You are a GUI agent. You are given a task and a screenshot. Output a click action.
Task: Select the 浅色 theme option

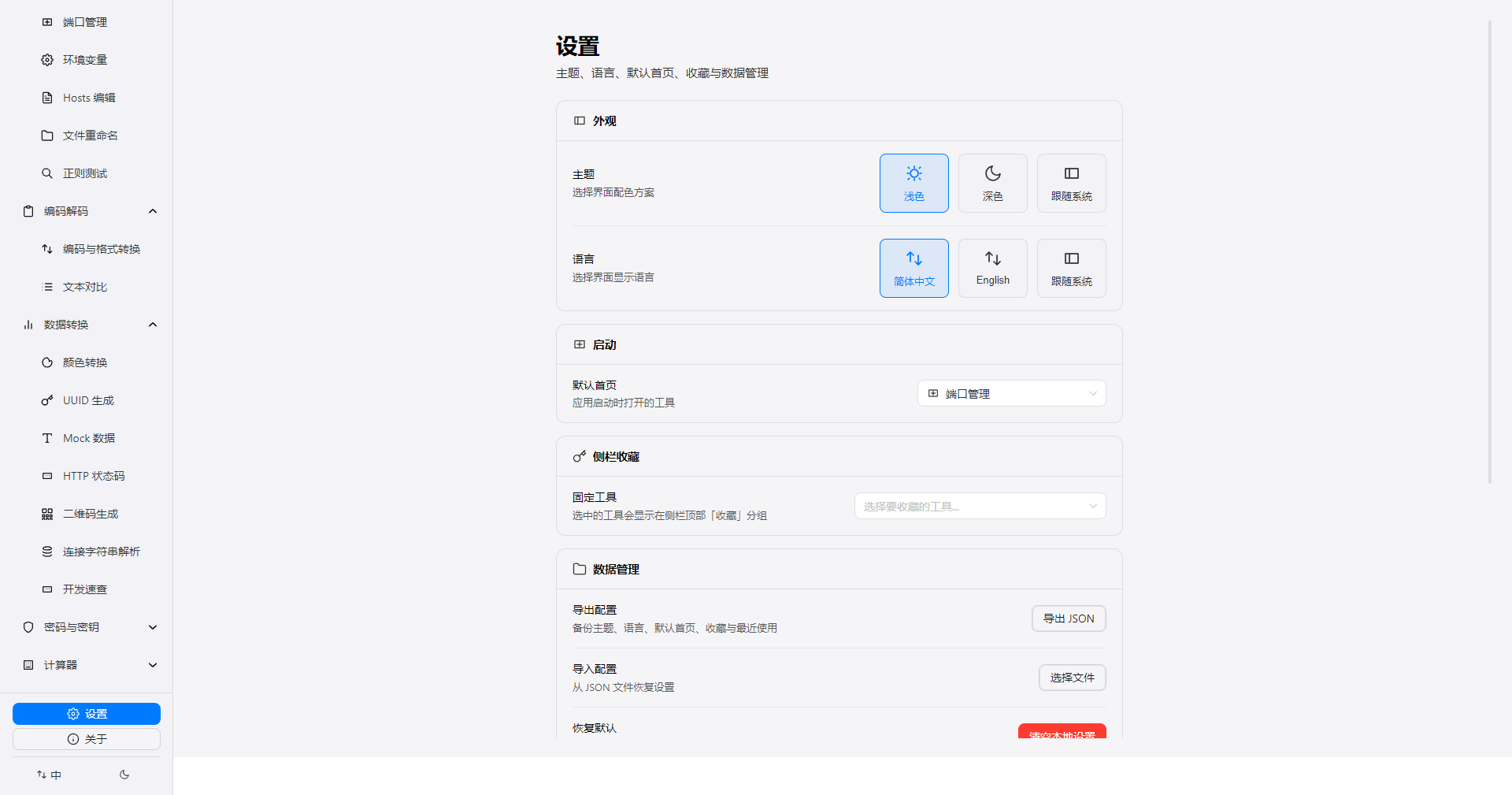tap(914, 183)
